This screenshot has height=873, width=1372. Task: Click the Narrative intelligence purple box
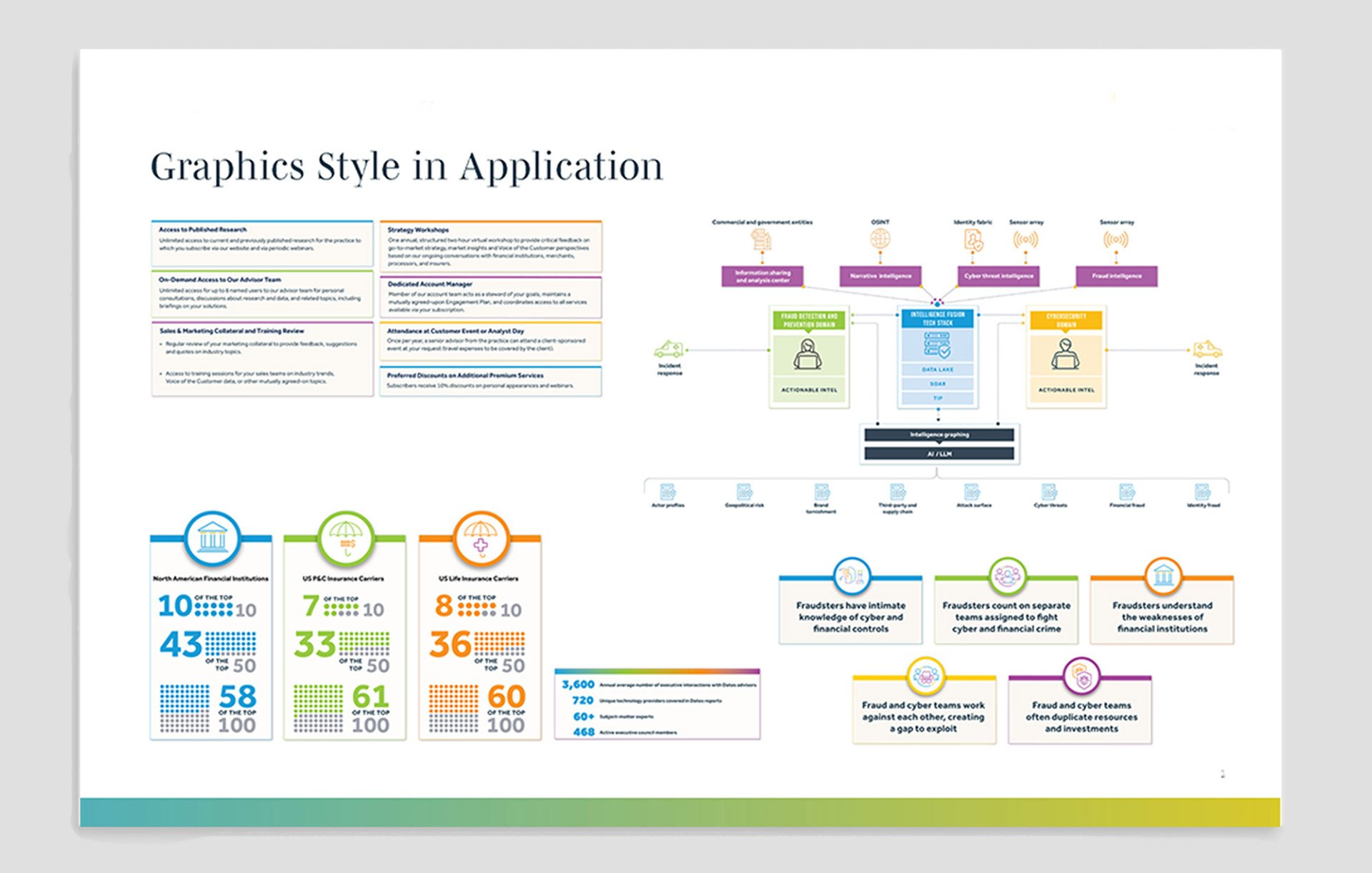pyautogui.click(x=880, y=276)
